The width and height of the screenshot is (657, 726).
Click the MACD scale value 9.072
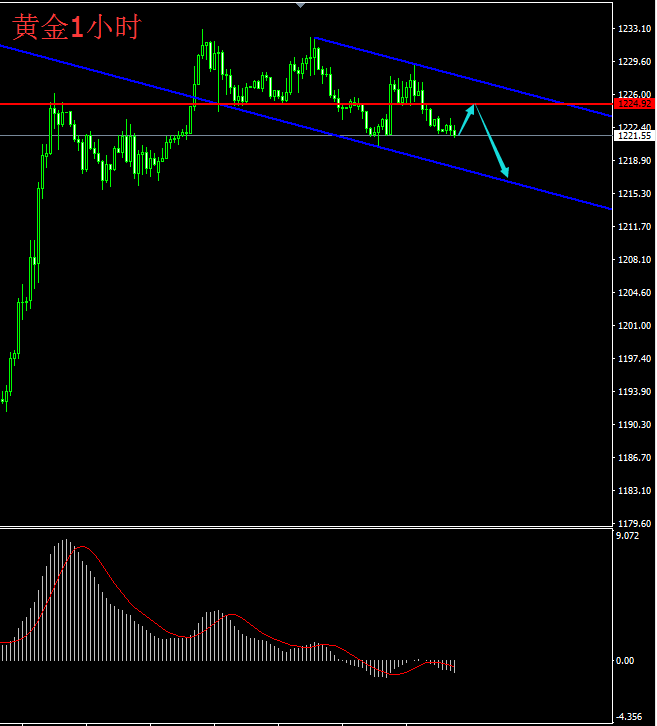pyautogui.click(x=628, y=536)
